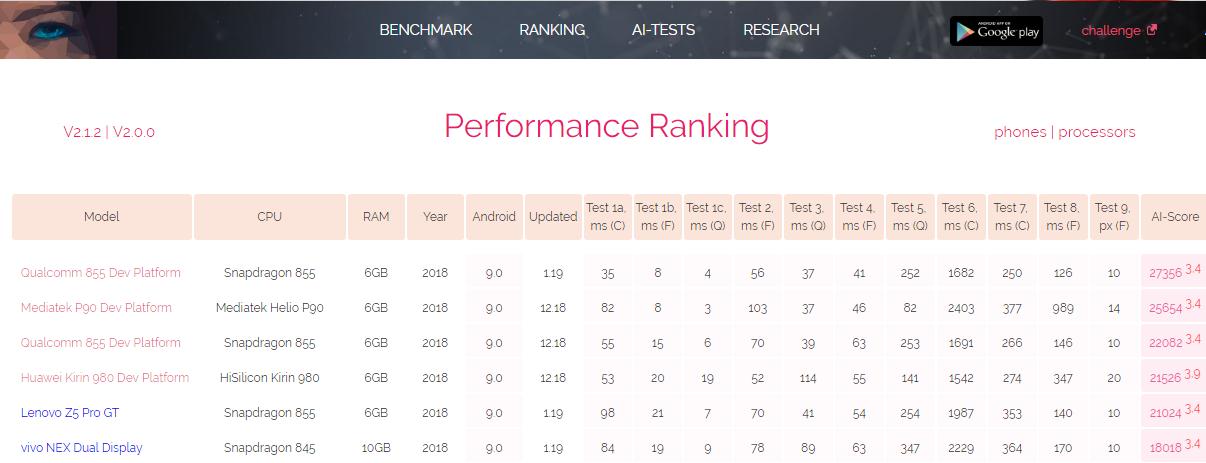Image resolution: width=1206 pixels, height=463 pixels.
Task: Sort by the CPU column header
Action: pos(269,217)
